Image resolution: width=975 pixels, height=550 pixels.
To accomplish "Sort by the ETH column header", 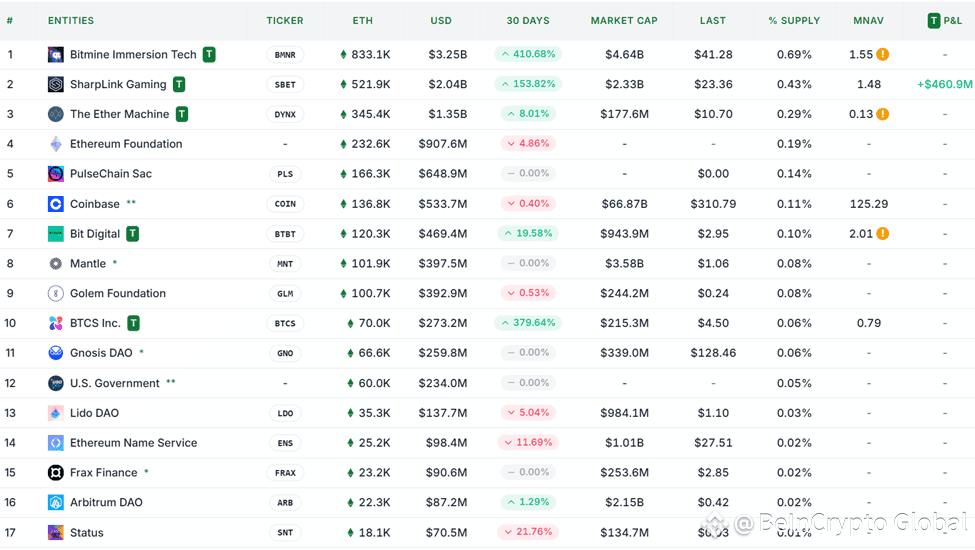I will [363, 21].
